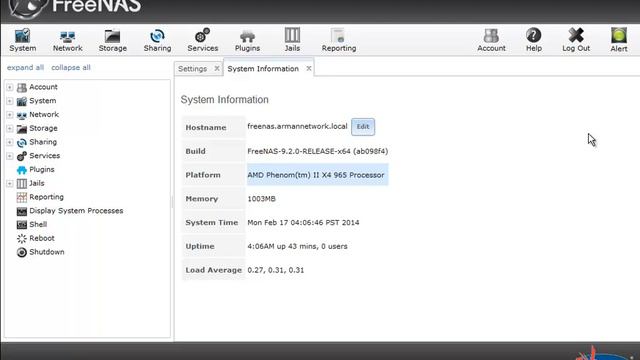Image resolution: width=640 pixels, height=360 pixels.
Task: Click the Log Out icon
Action: [576, 40]
